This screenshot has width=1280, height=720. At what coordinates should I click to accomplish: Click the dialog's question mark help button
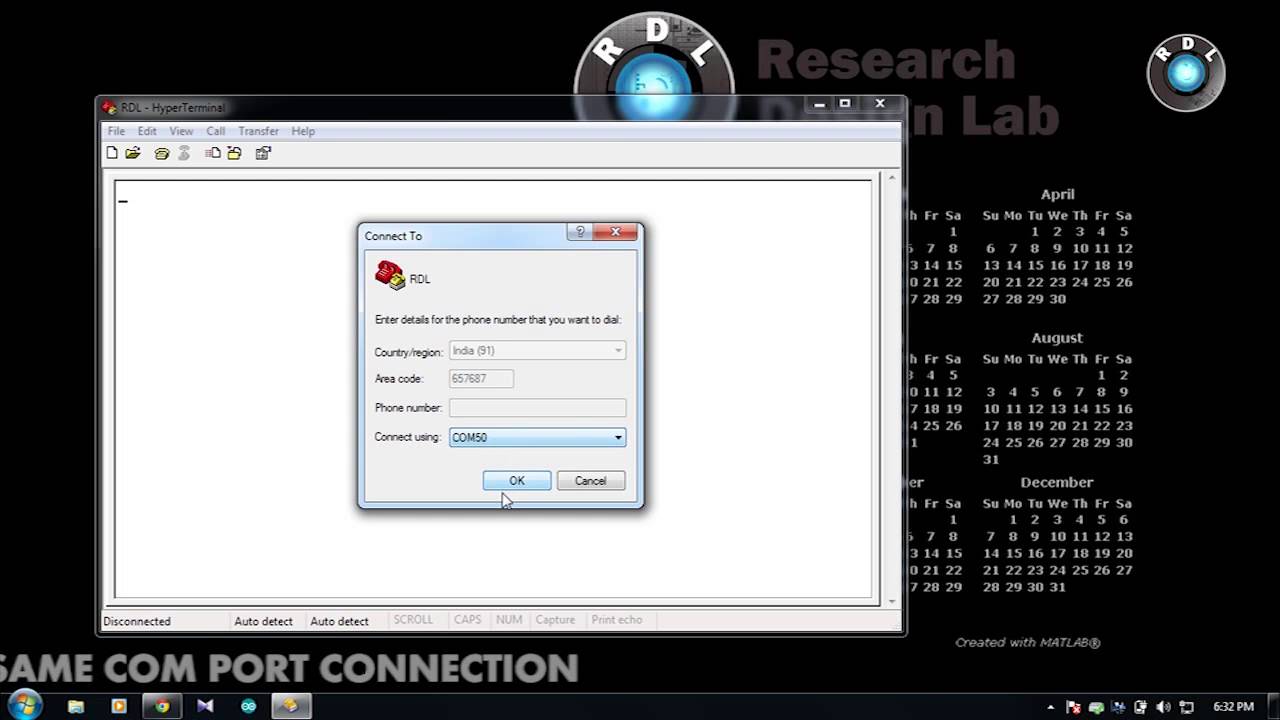579,232
